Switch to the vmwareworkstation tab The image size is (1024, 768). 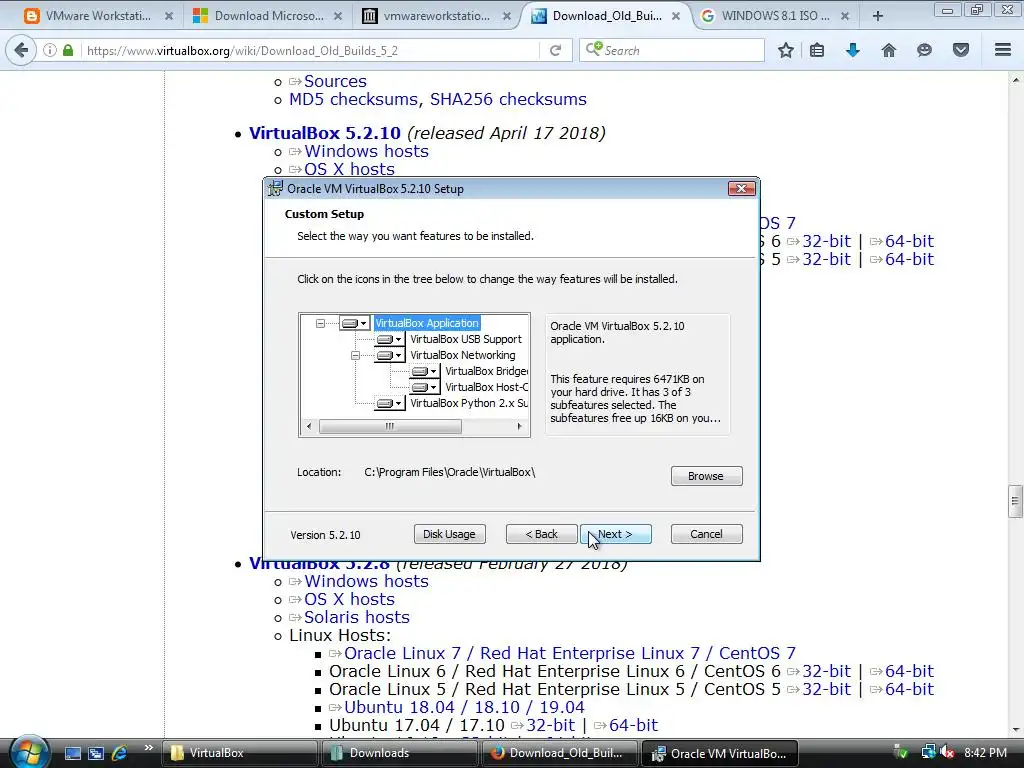point(436,16)
